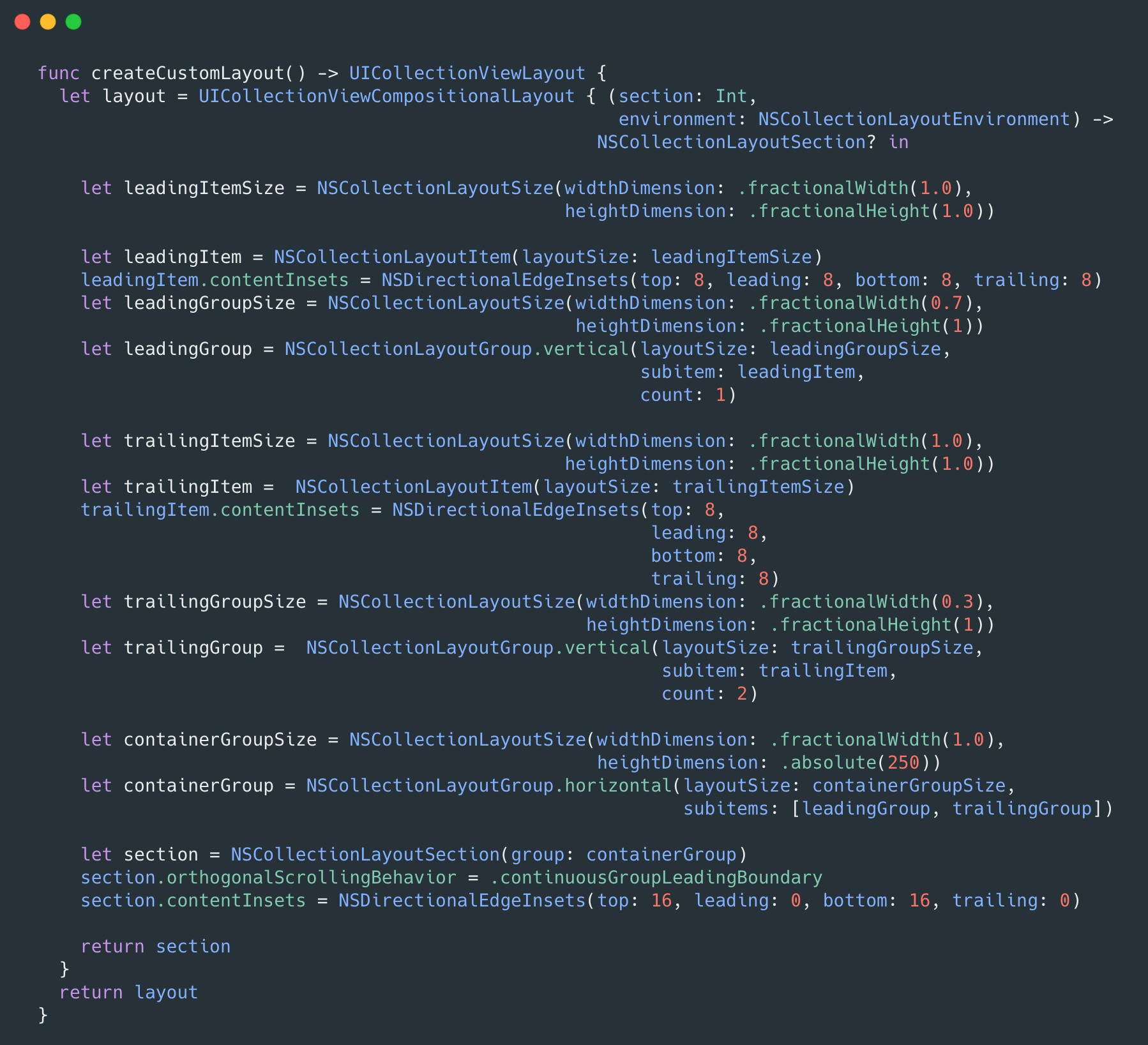Click 'subitem: trailingItem' argument
1148x1045 pixels.
coord(774,671)
